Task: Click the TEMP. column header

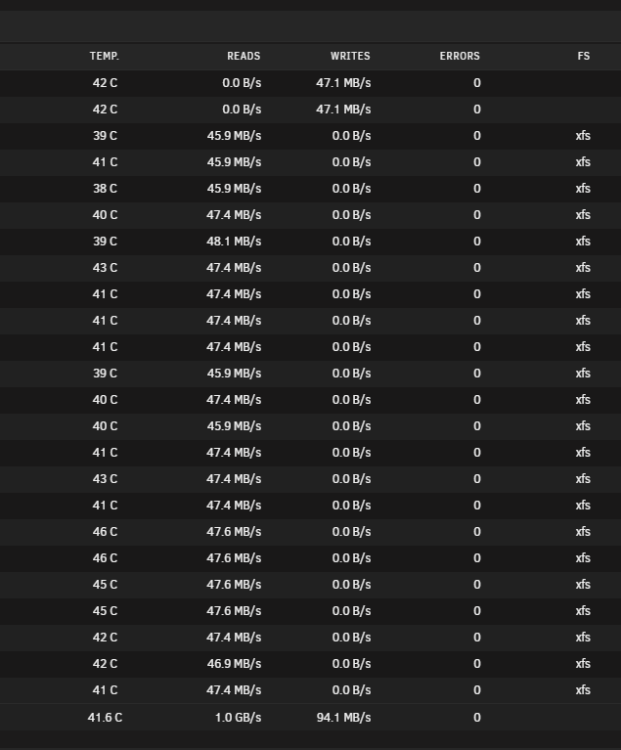Action: [104, 56]
